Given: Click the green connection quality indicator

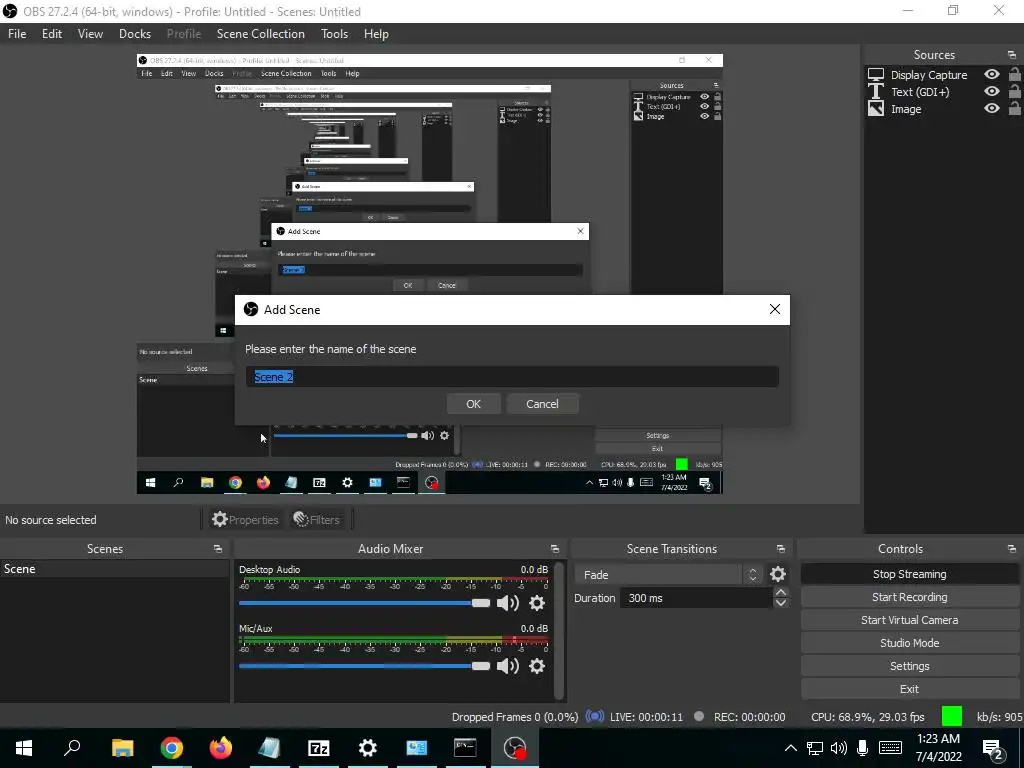Looking at the screenshot, I should coord(952,716).
